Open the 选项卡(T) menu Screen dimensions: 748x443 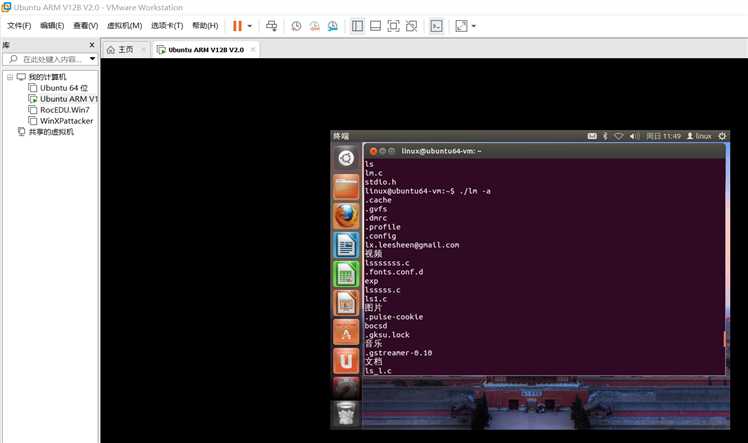pyautogui.click(x=167, y=26)
